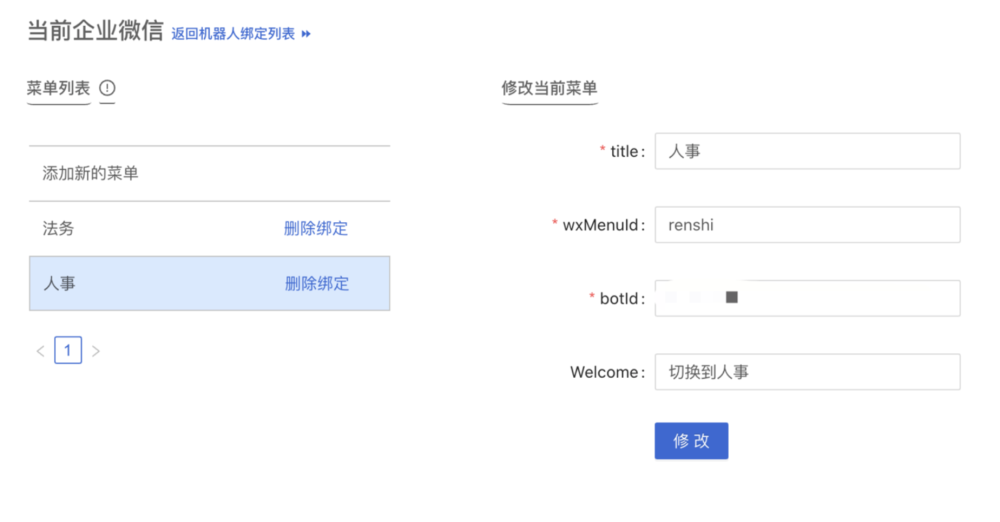Go to previous page arrow in pagination
The width and height of the screenshot is (1000, 522).
[40, 351]
